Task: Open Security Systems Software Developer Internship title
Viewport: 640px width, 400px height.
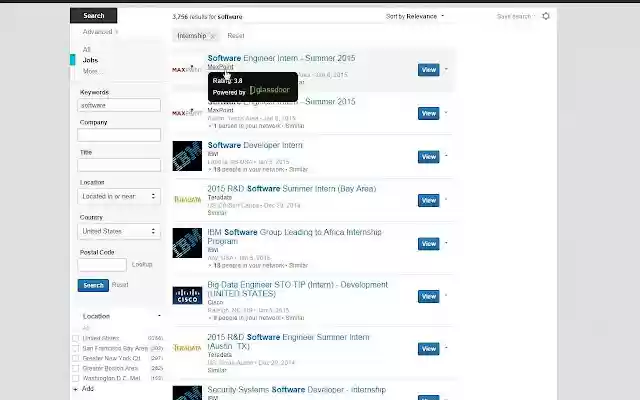Action: click(x=296, y=390)
